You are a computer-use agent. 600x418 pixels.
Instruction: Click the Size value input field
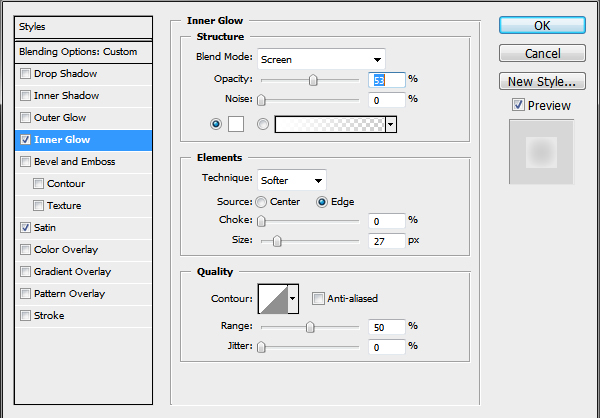386,241
